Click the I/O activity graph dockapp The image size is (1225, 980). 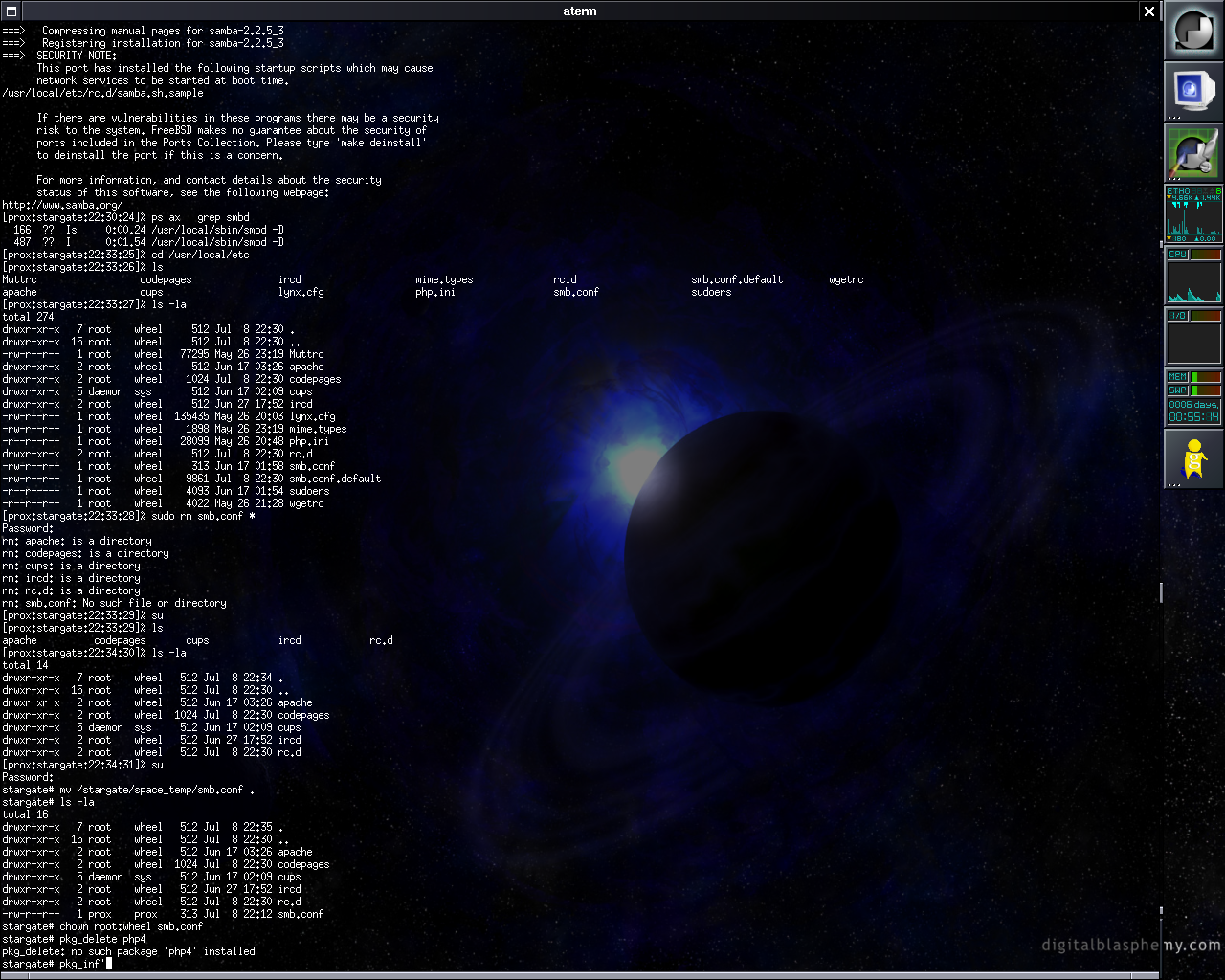pyautogui.click(x=1193, y=337)
